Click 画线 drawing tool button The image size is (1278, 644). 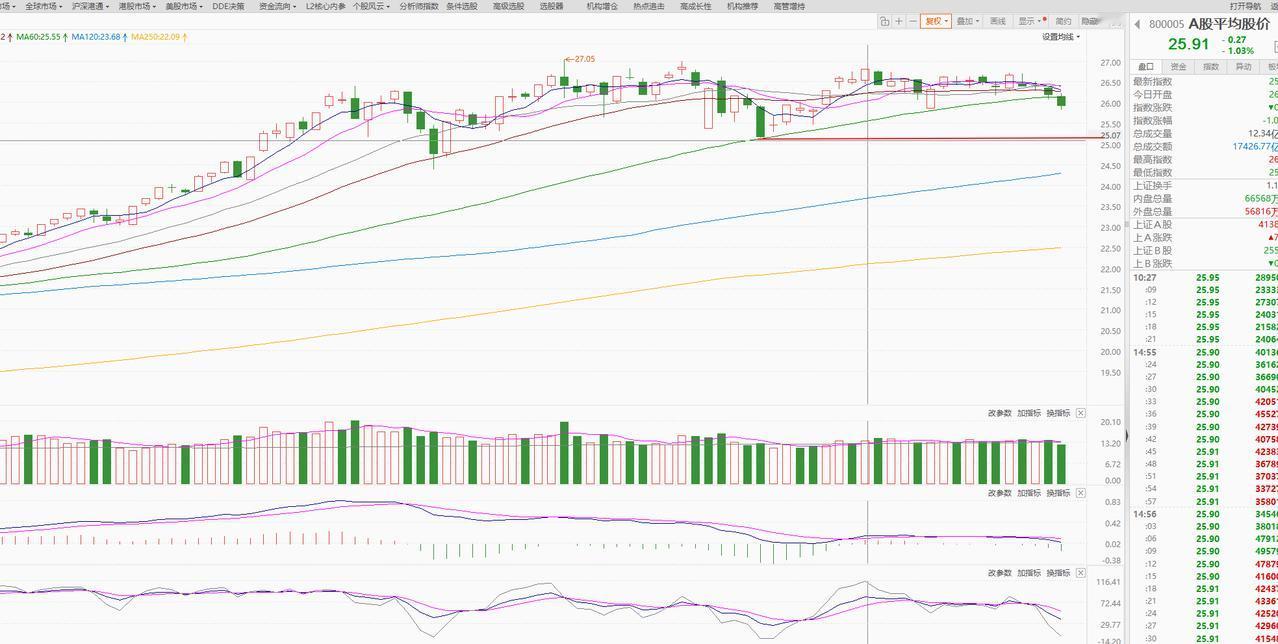[998, 21]
